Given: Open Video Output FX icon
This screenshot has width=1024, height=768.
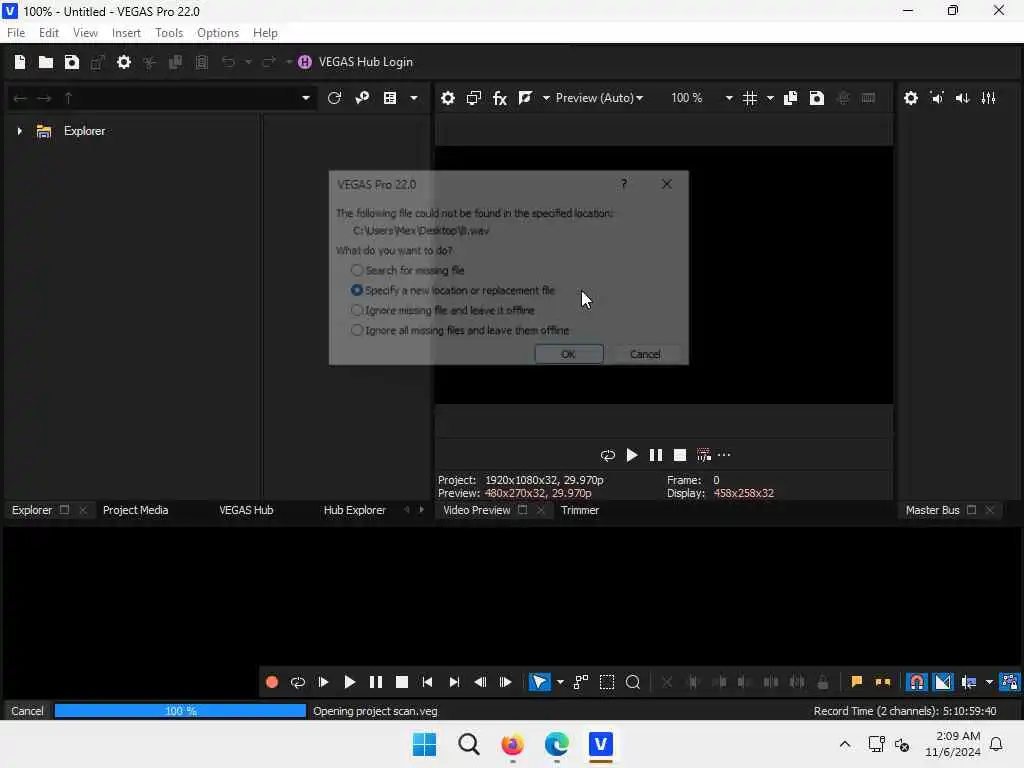Looking at the screenshot, I should (500, 98).
